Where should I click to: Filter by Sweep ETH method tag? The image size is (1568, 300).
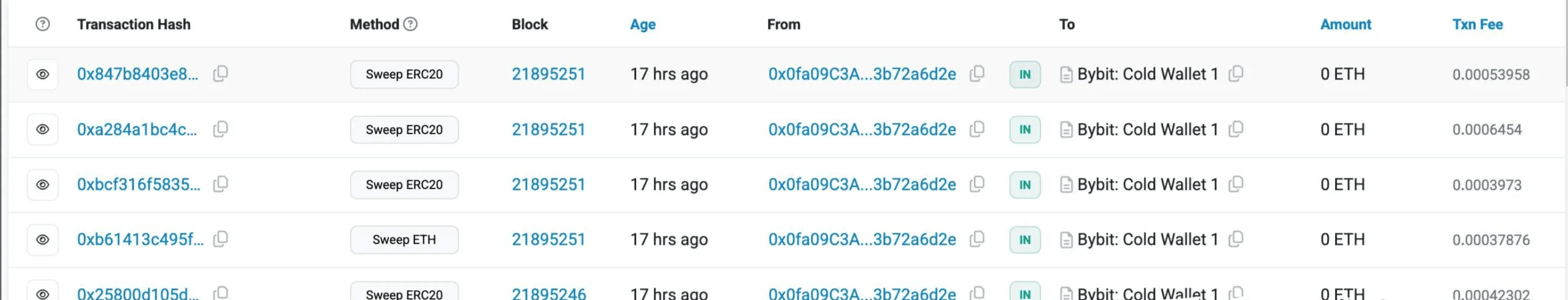point(404,240)
